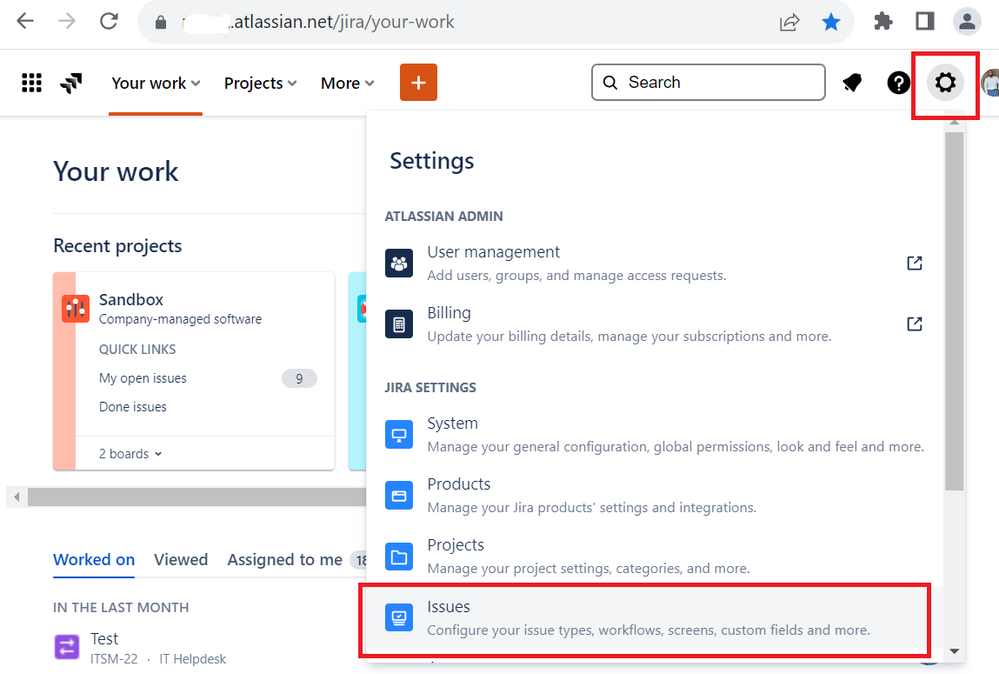
Task: Switch to the Assigned to me tab
Action: point(285,559)
